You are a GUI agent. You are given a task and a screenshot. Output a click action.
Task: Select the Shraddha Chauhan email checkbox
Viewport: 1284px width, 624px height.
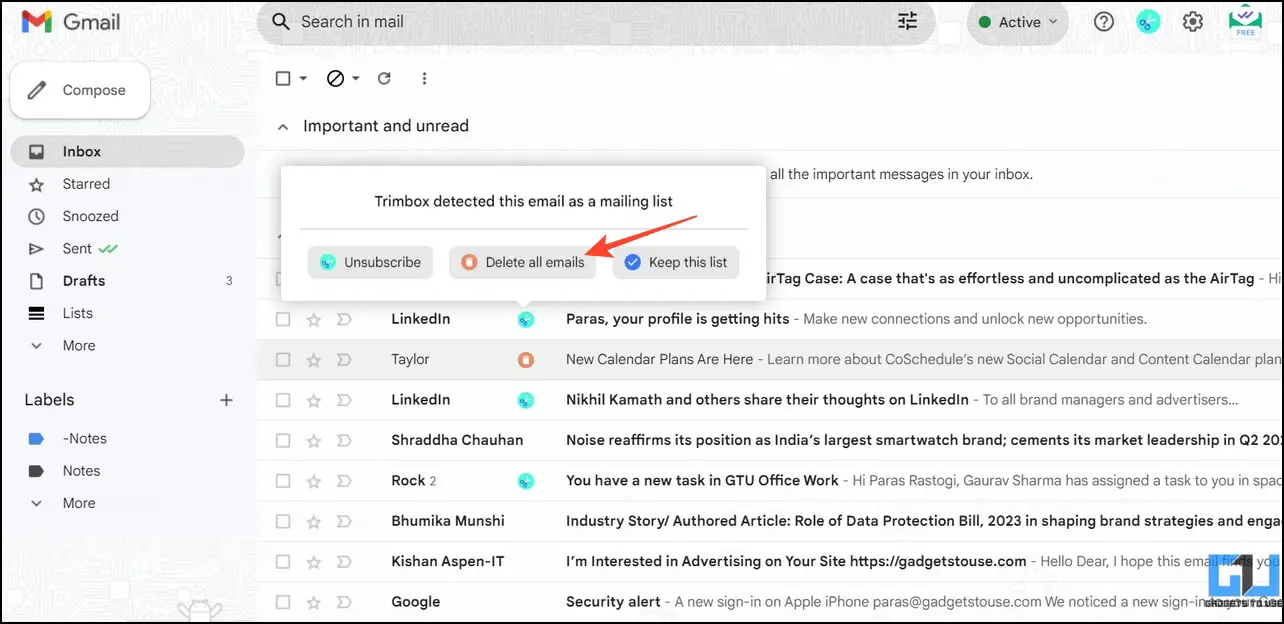(283, 441)
